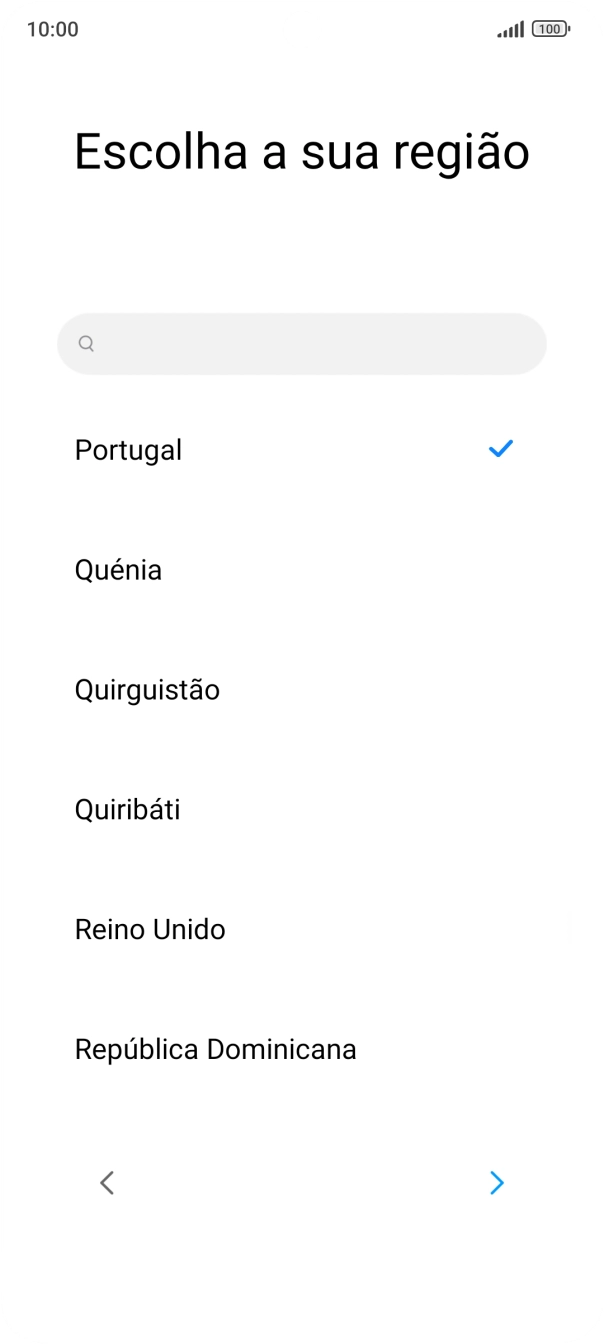Choose Quirguistão from the list
This screenshot has height=1344, width=604.
(147, 690)
